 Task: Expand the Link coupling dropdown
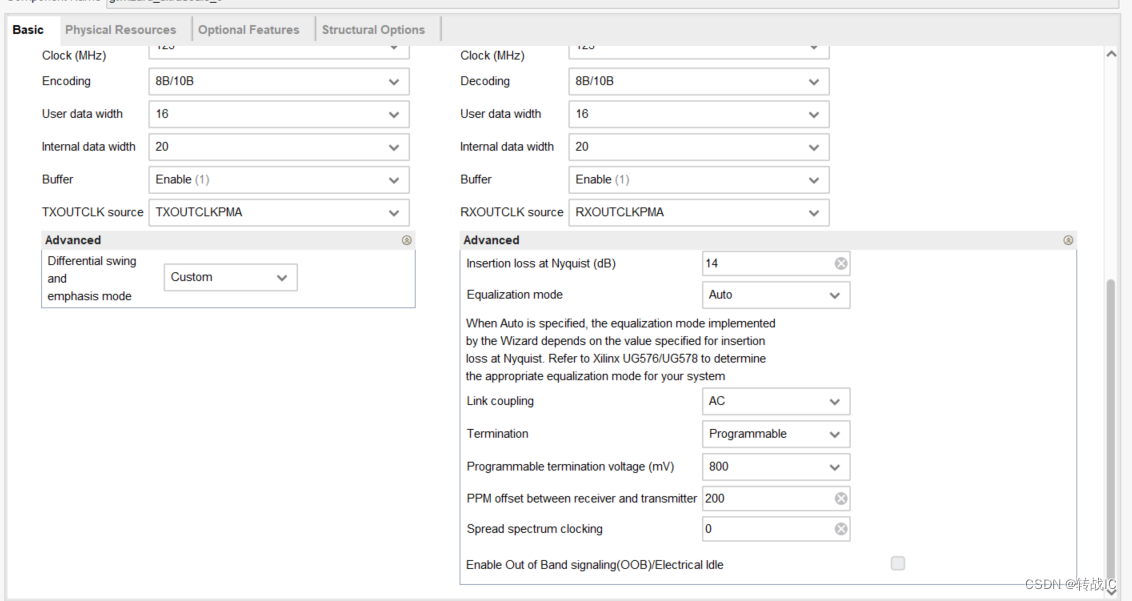775,402
